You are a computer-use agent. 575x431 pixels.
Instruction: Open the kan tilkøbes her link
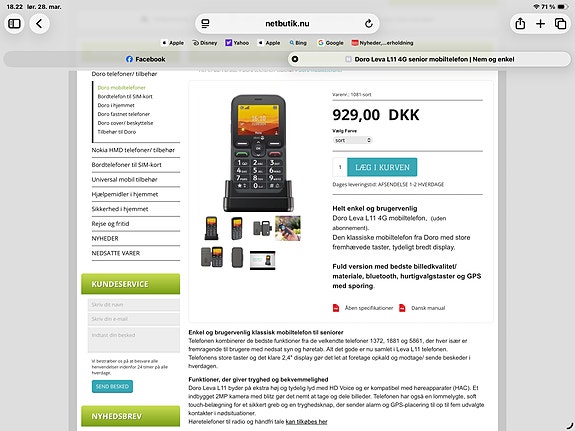point(306,422)
